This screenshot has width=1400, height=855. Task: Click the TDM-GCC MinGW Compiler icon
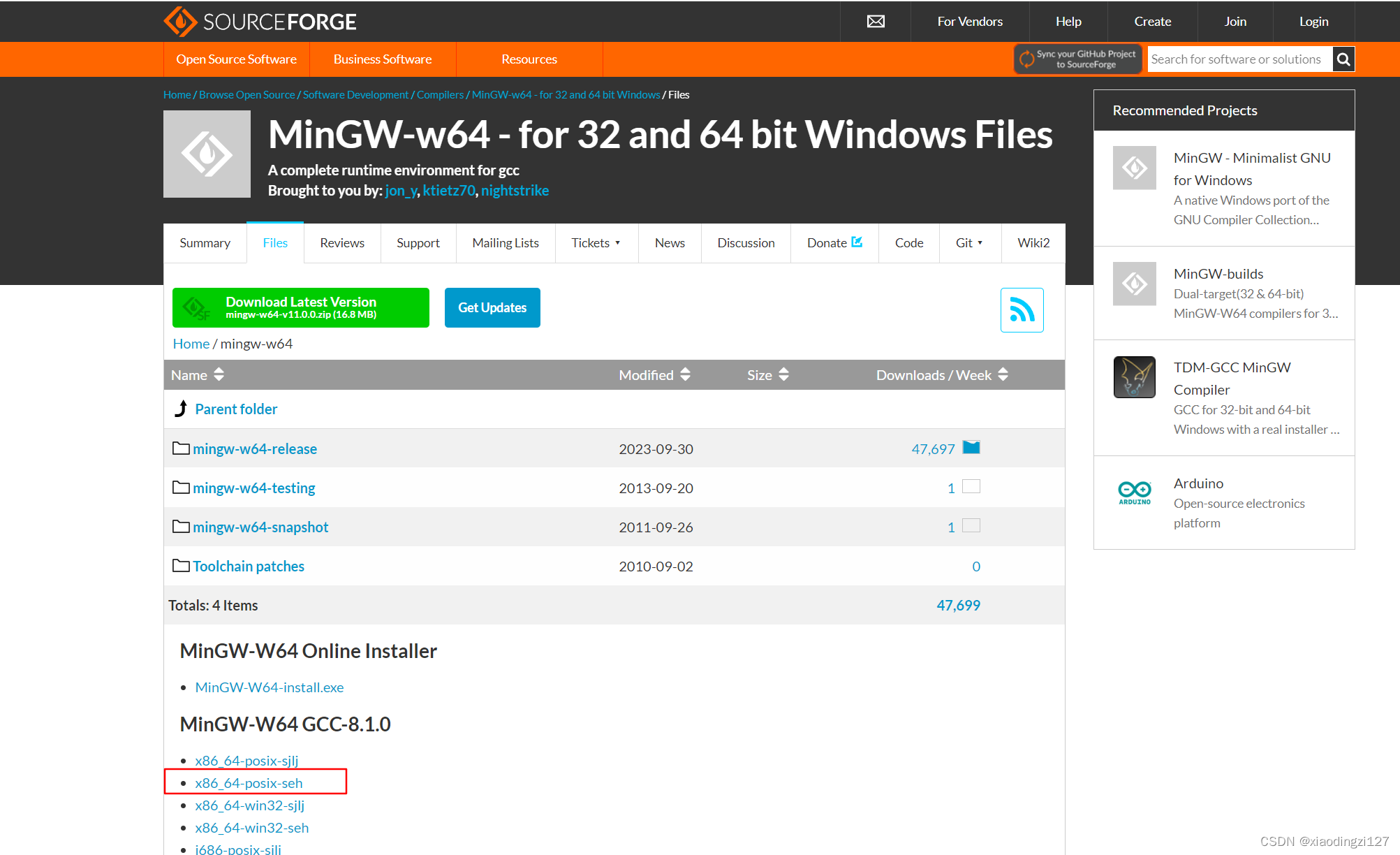(1134, 377)
